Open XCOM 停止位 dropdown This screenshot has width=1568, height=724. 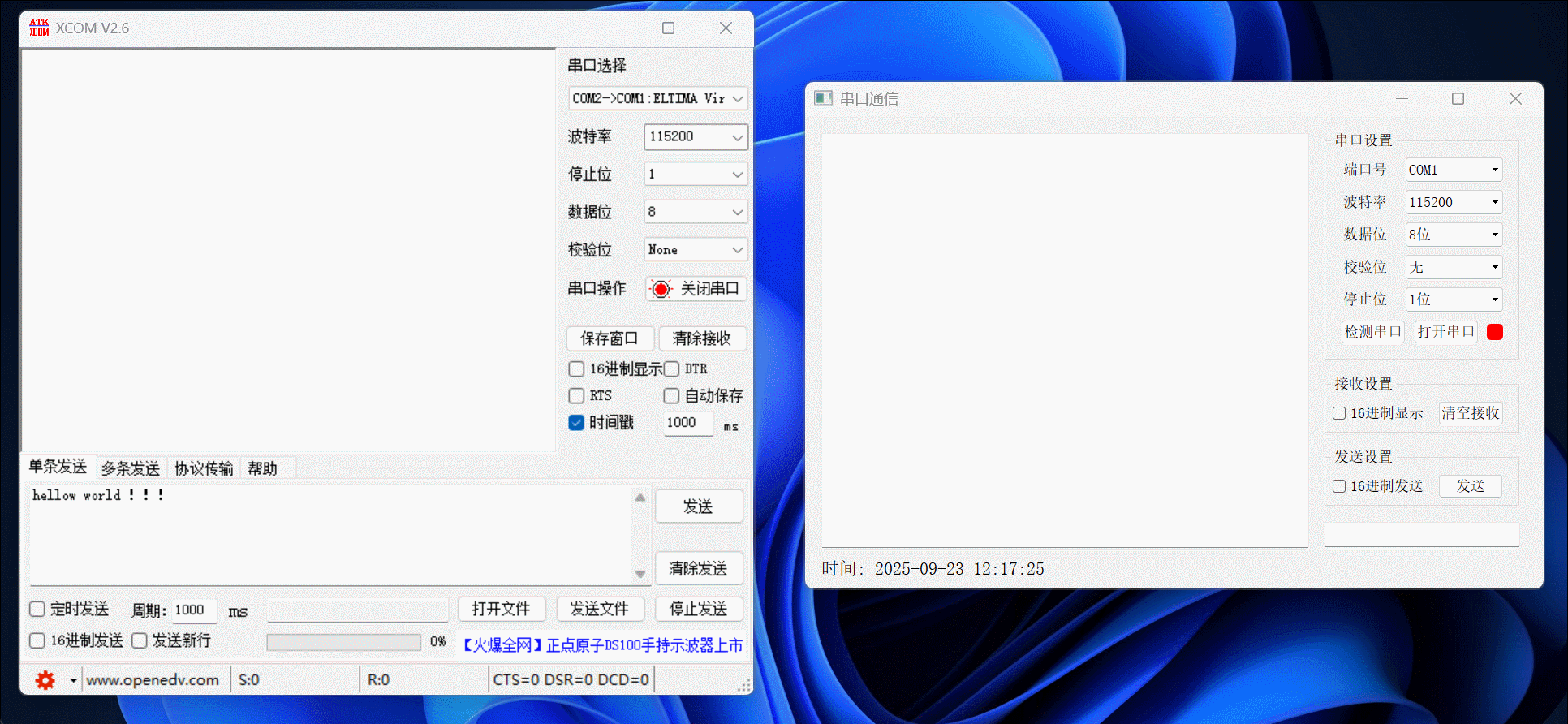696,174
